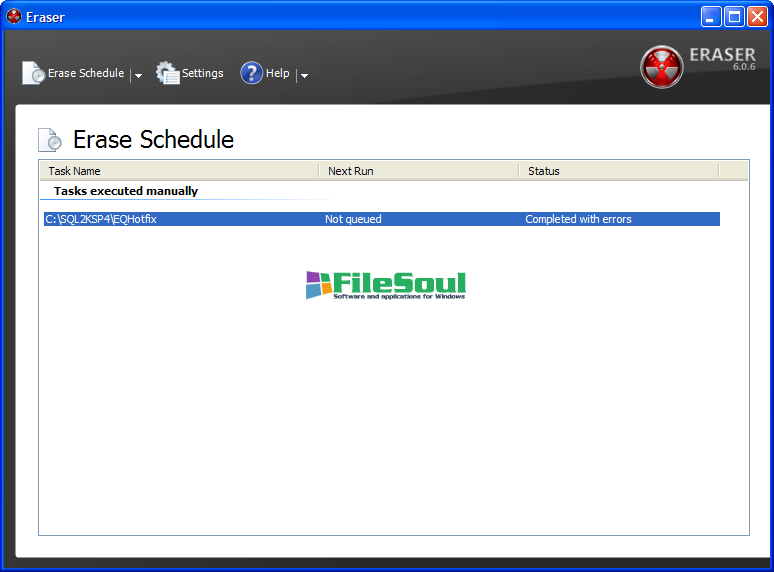Click the Completed with errors status cell
Screen dimensions: 774x572
[578, 219]
